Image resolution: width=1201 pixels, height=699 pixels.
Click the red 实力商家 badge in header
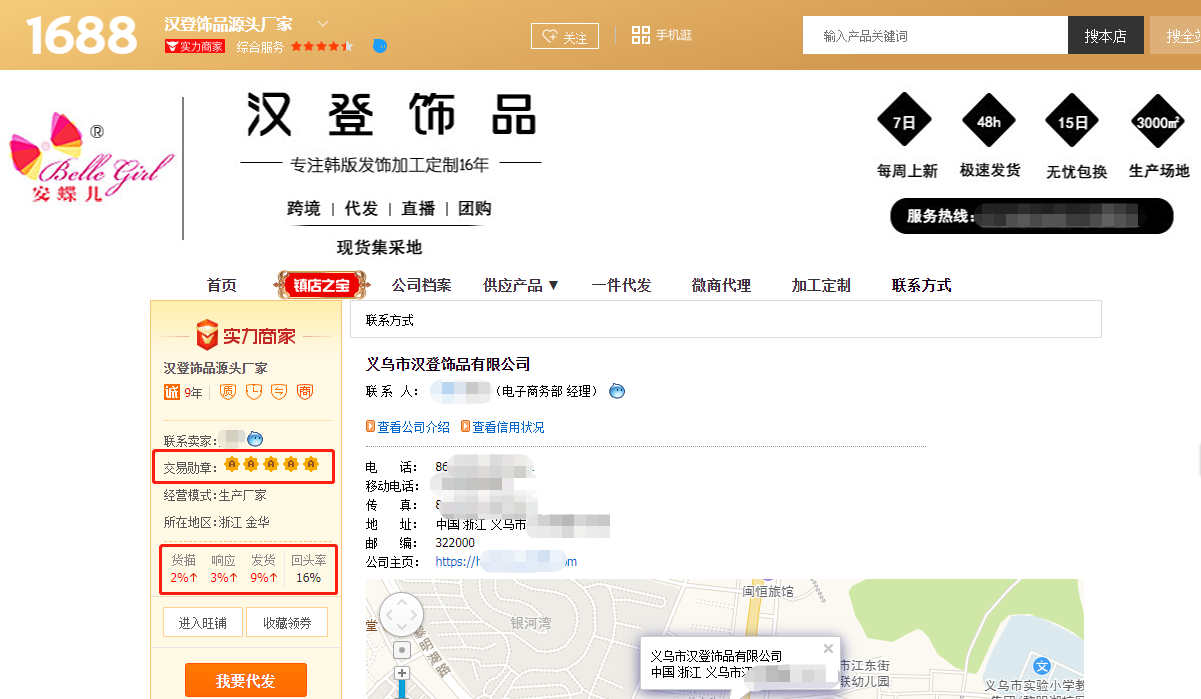[195, 46]
